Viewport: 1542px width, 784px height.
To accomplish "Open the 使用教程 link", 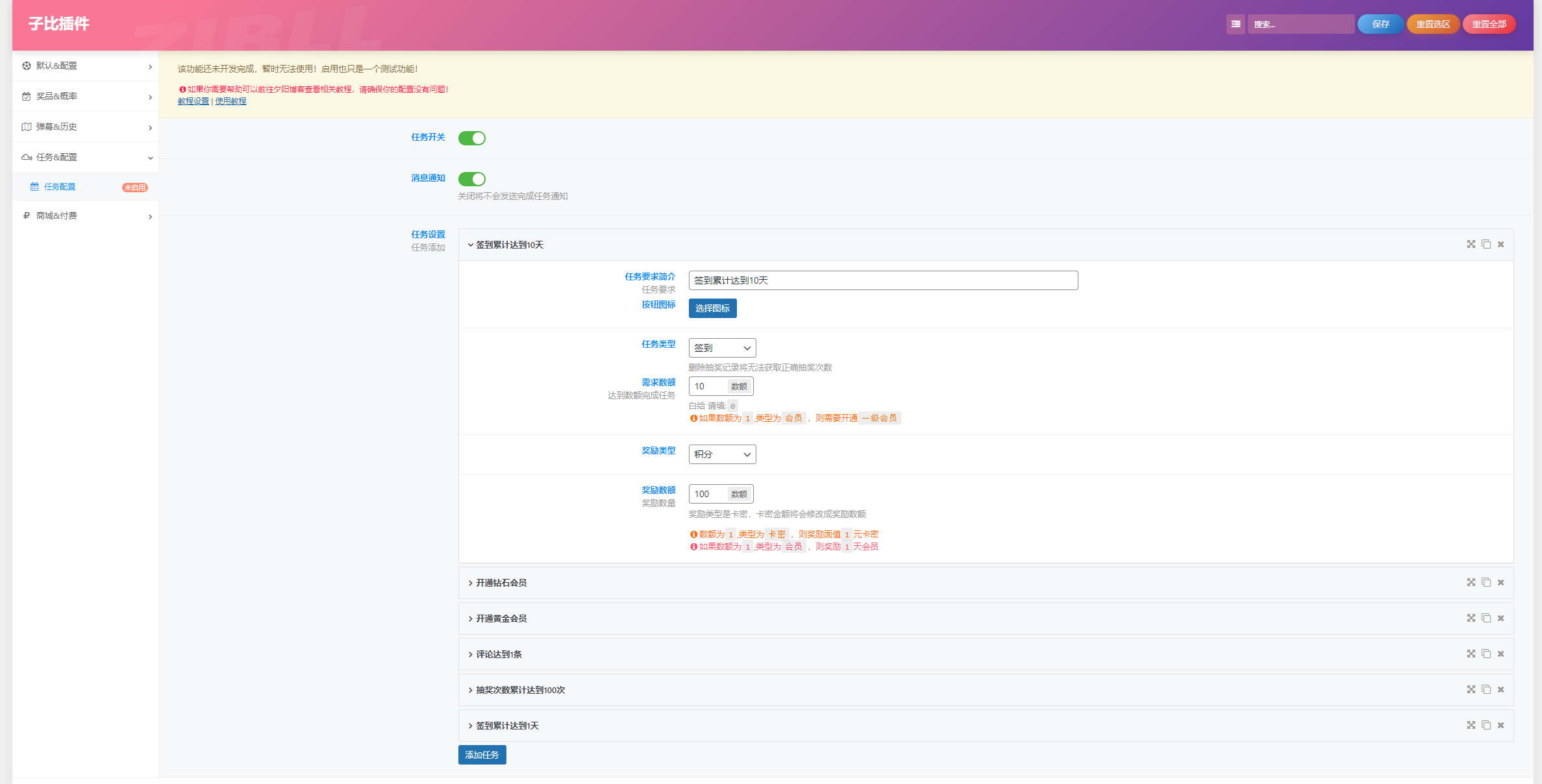I will (230, 101).
